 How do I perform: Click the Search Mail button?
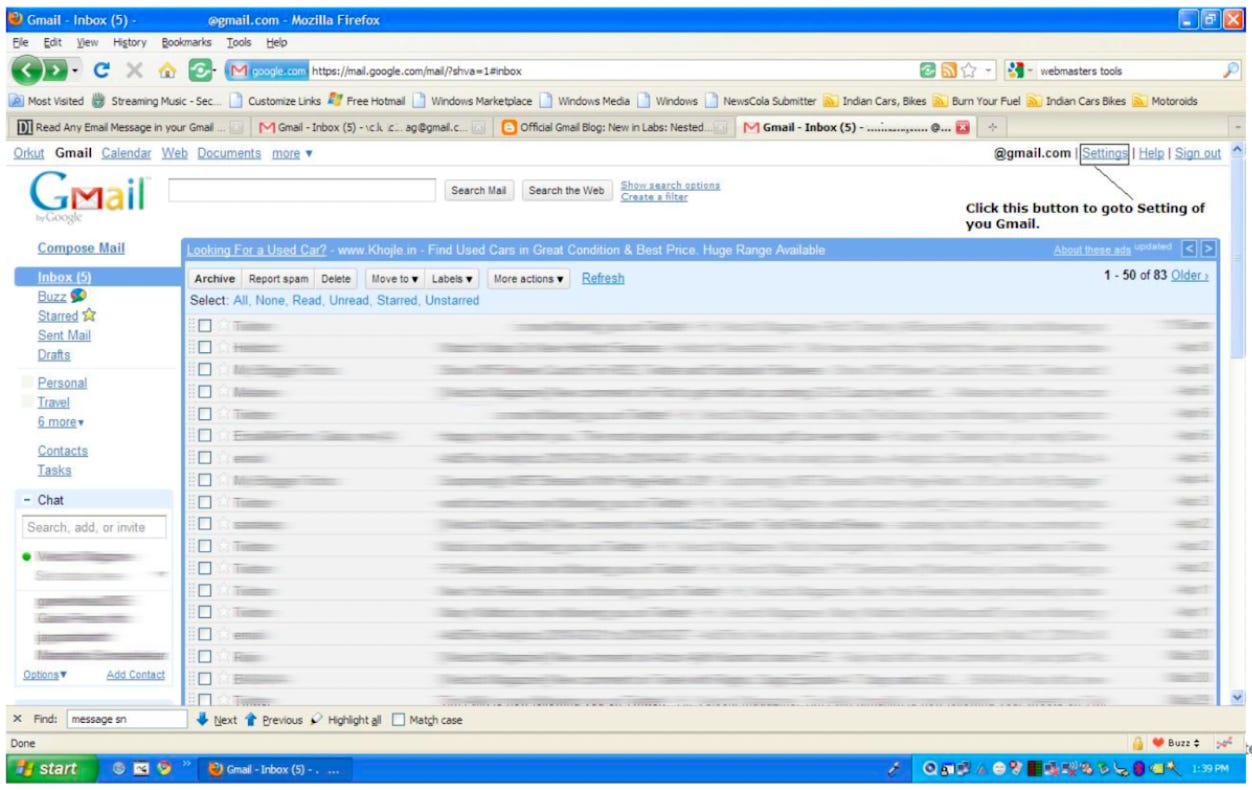click(479, 190)
